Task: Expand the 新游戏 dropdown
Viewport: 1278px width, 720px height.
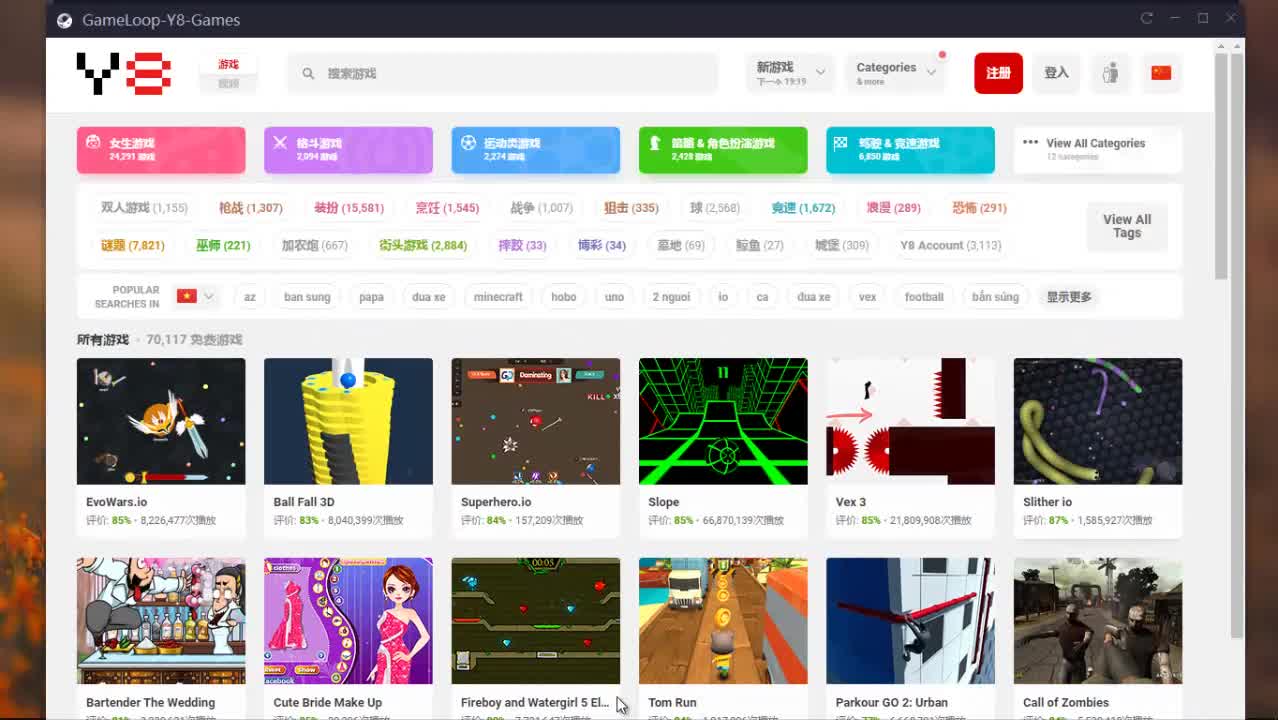Action: click(791, 73)
